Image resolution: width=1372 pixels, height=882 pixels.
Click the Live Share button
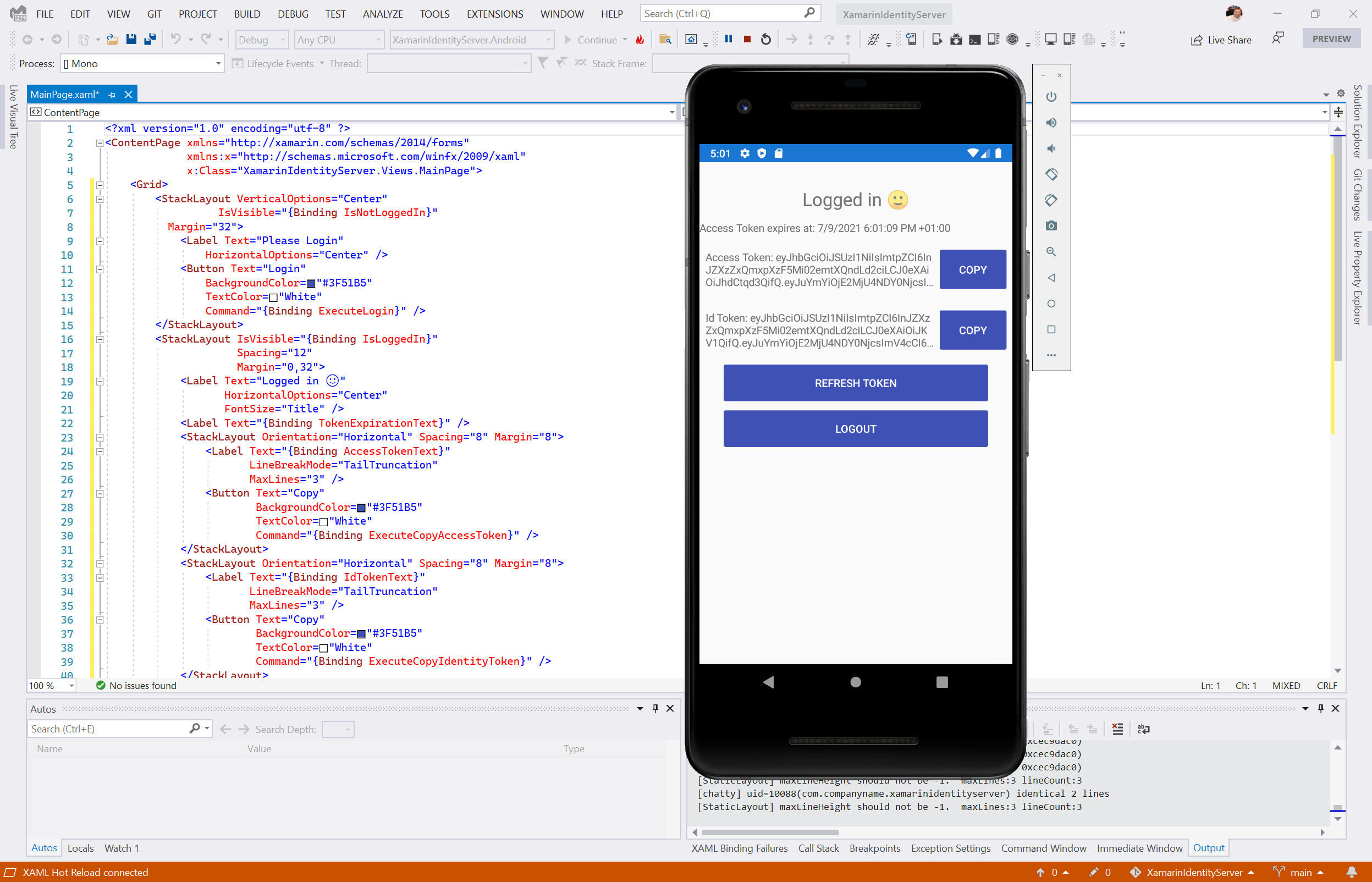[x=1221, y=40]
